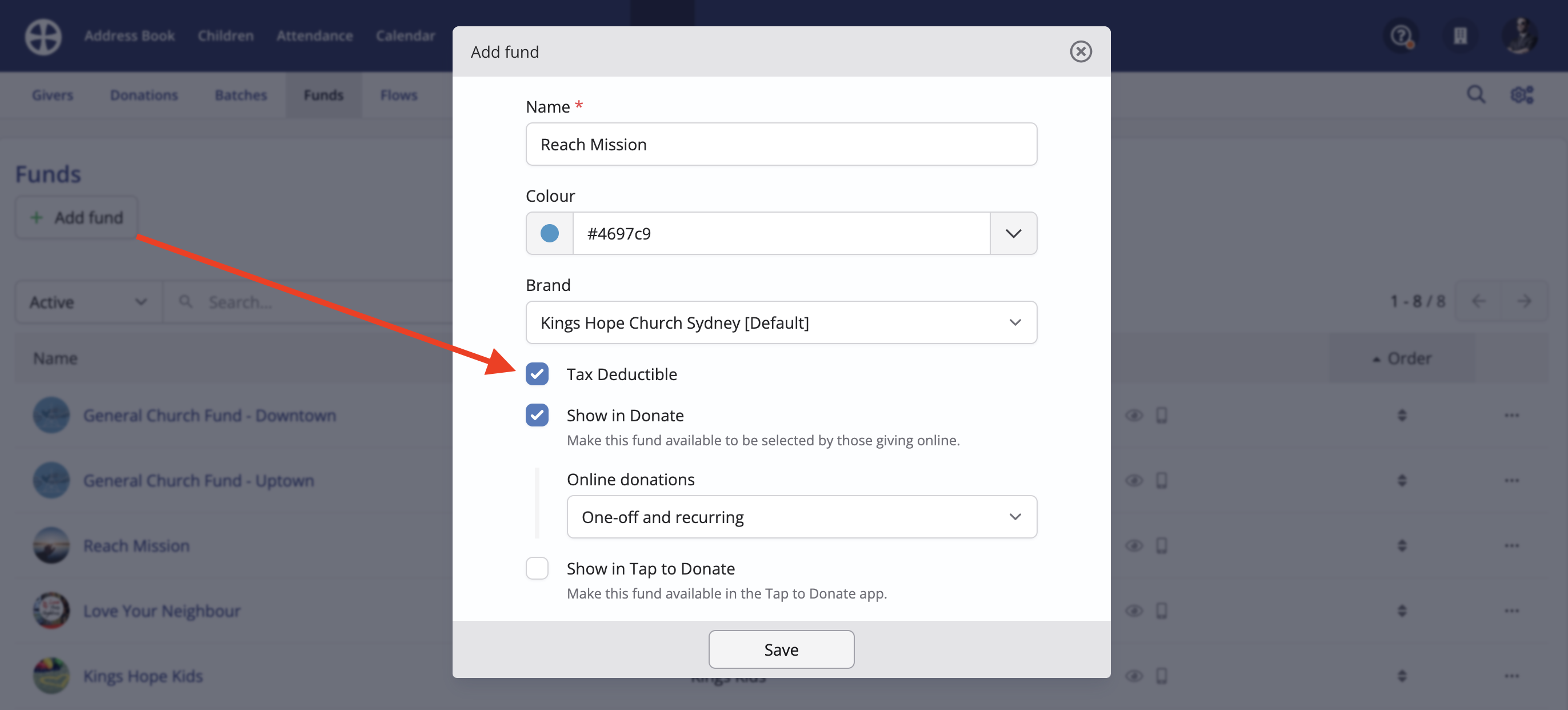Open General Church Fund - Uptown link

[198, 480]
